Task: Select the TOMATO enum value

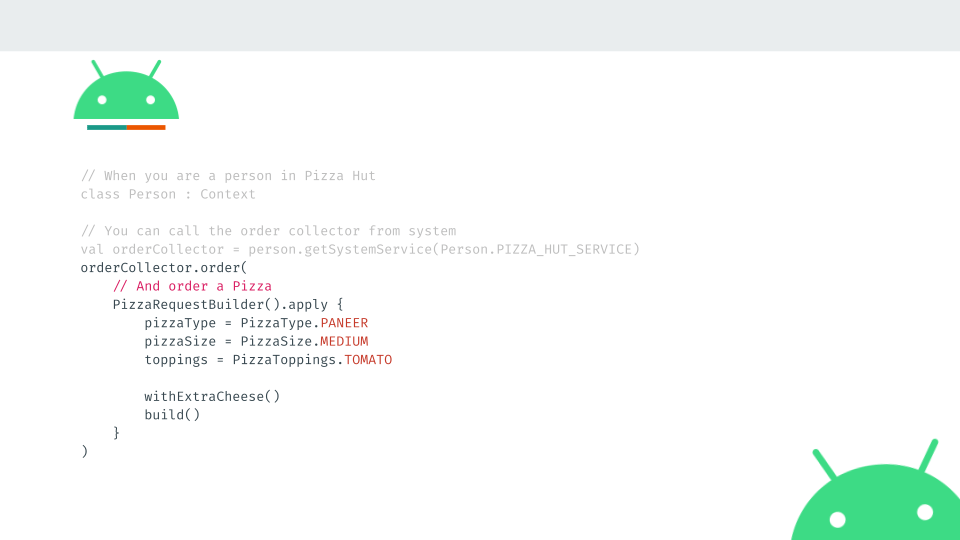Action: [x=368, y=360]
